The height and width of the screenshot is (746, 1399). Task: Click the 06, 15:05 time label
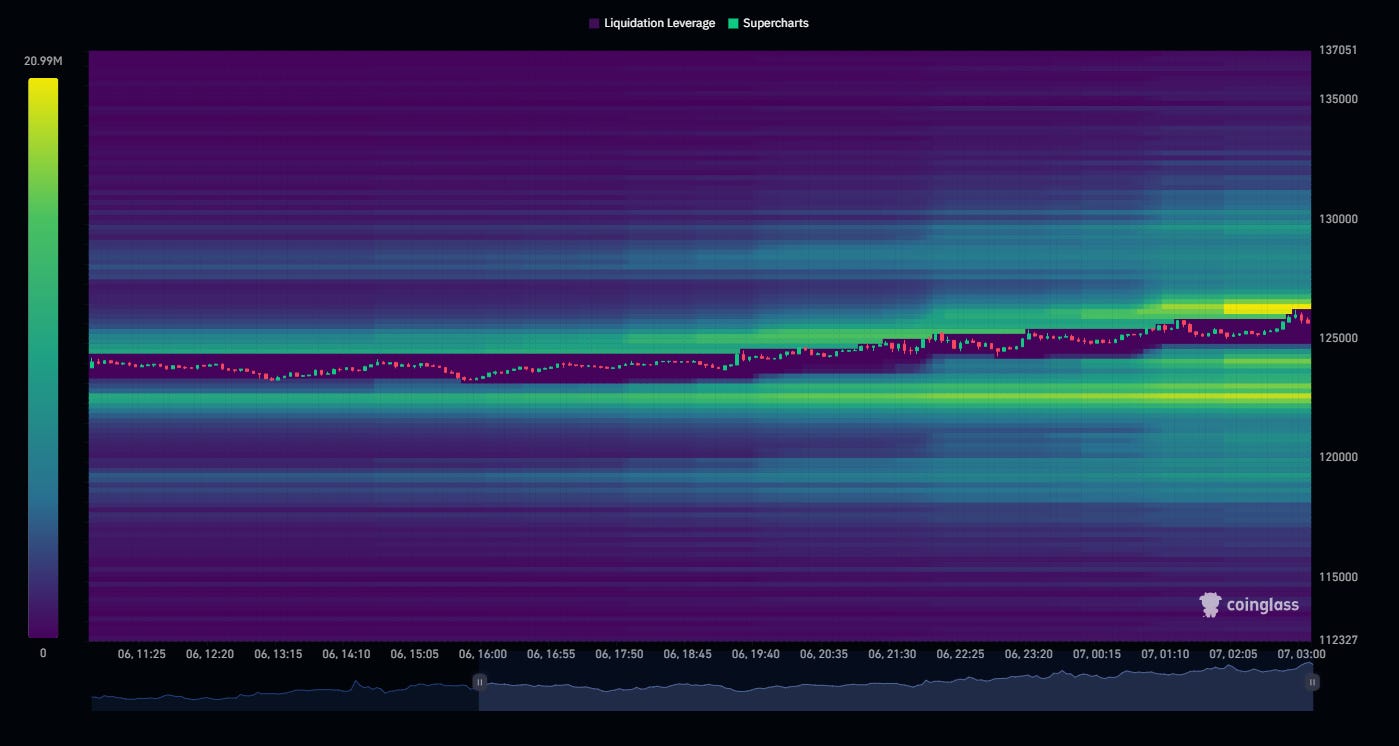(414, 654)
